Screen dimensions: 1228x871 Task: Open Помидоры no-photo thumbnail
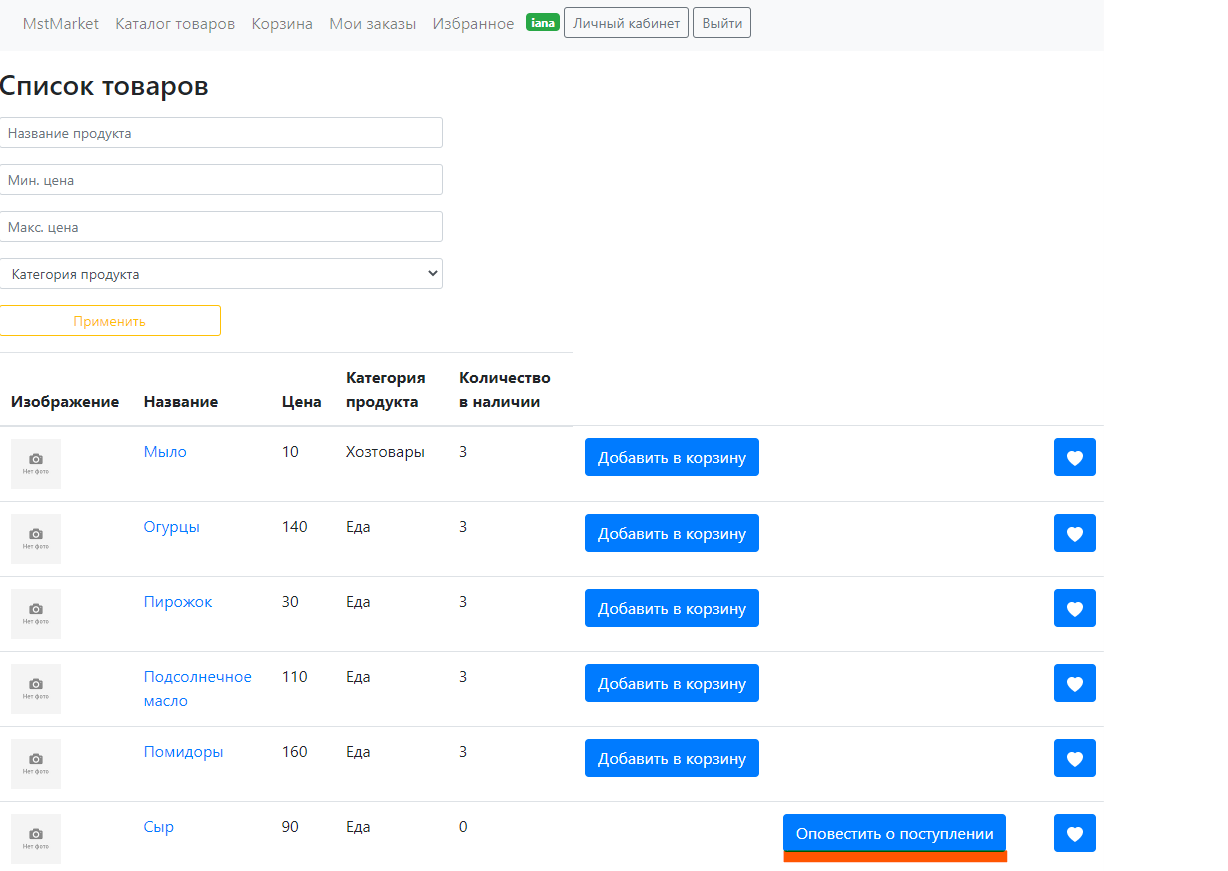tap(36, 764)
